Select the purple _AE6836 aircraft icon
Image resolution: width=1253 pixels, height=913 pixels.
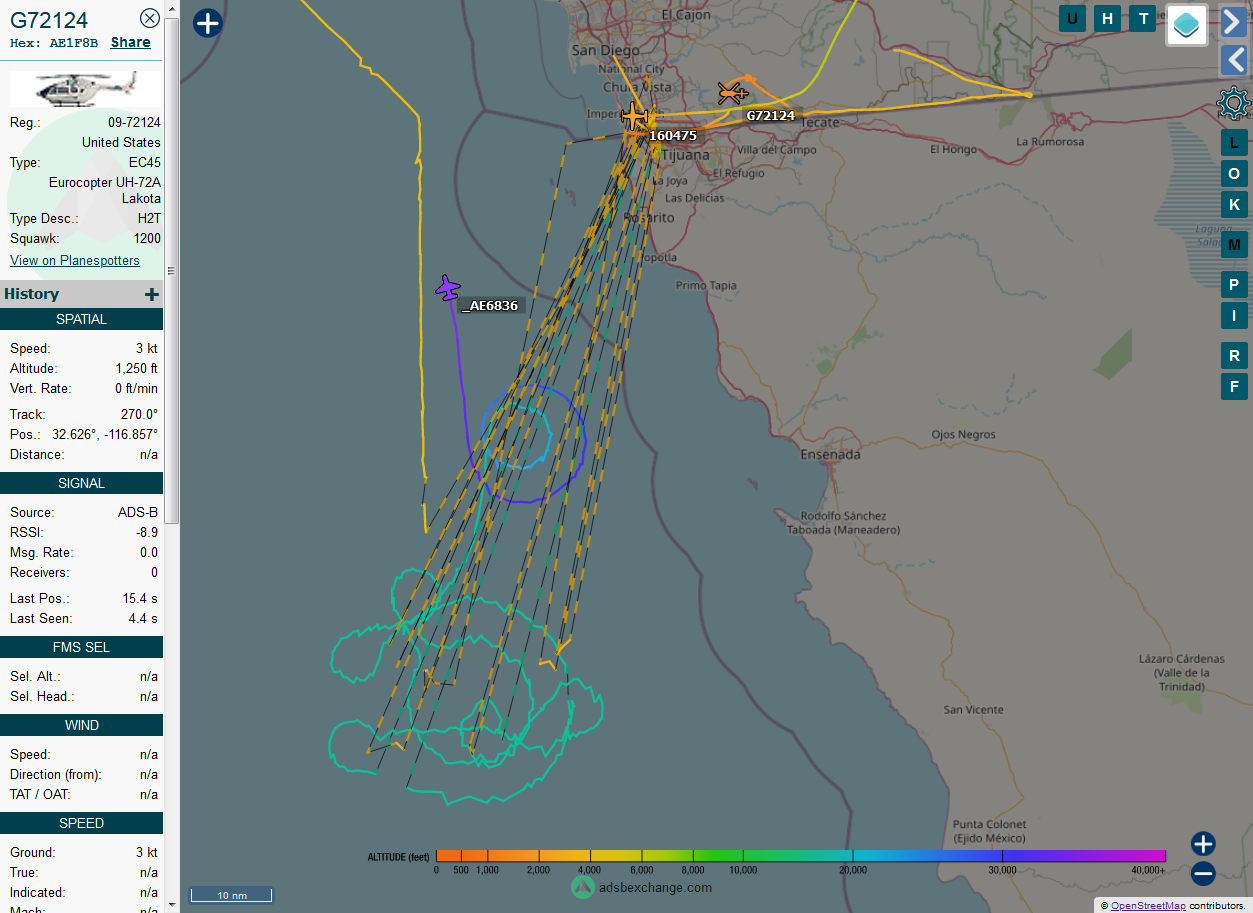[x=448, y=288]
